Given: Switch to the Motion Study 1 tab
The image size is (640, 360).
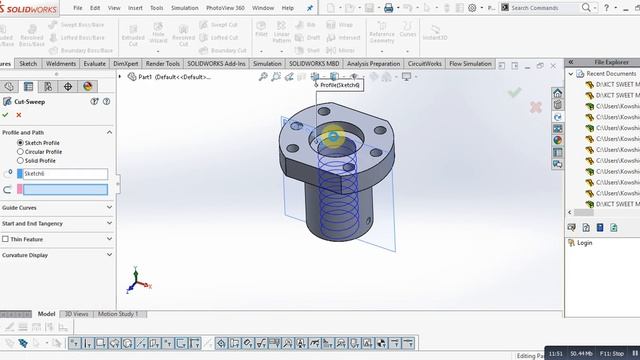Looking at the screenshot, I should 118,314.
